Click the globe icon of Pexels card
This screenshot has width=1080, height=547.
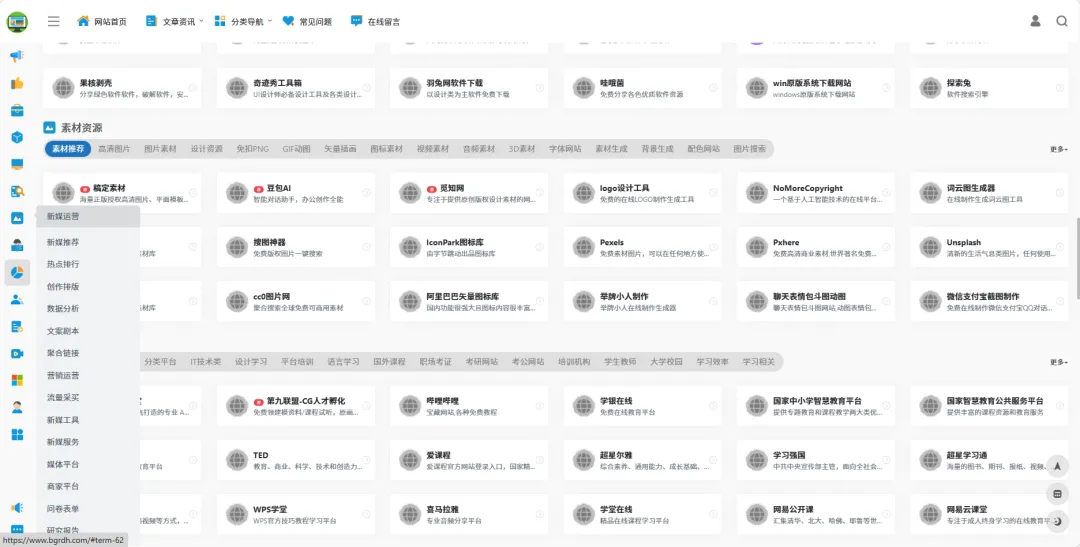[583, 247]
